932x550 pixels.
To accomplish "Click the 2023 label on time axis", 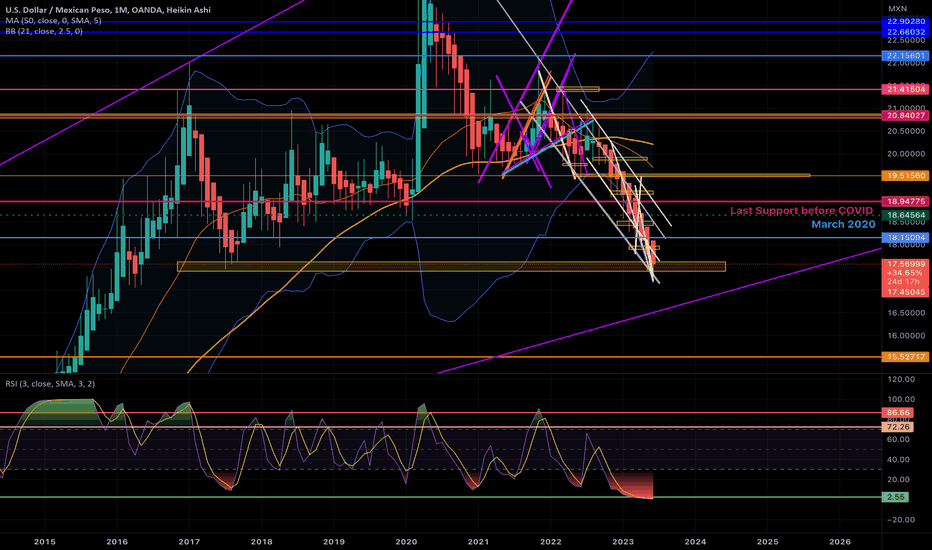I will coord(623,542).
